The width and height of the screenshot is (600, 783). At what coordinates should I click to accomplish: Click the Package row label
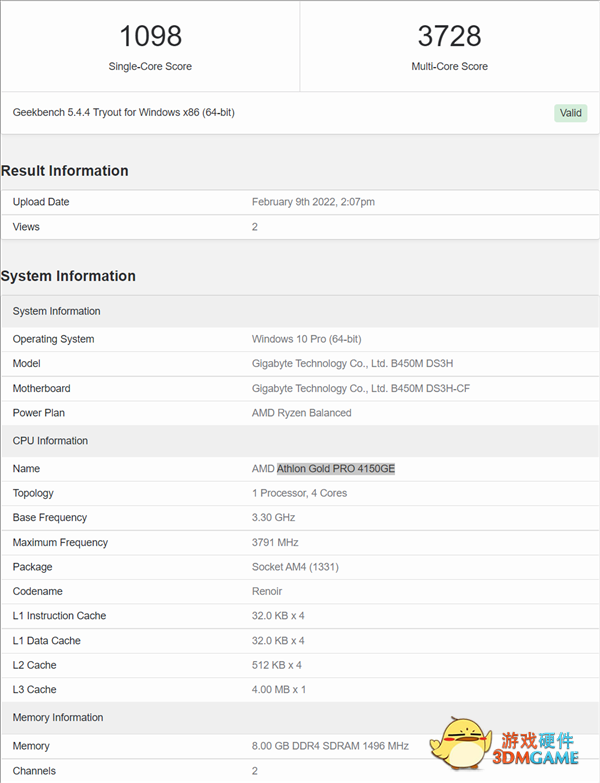click(x=32, y=567)
